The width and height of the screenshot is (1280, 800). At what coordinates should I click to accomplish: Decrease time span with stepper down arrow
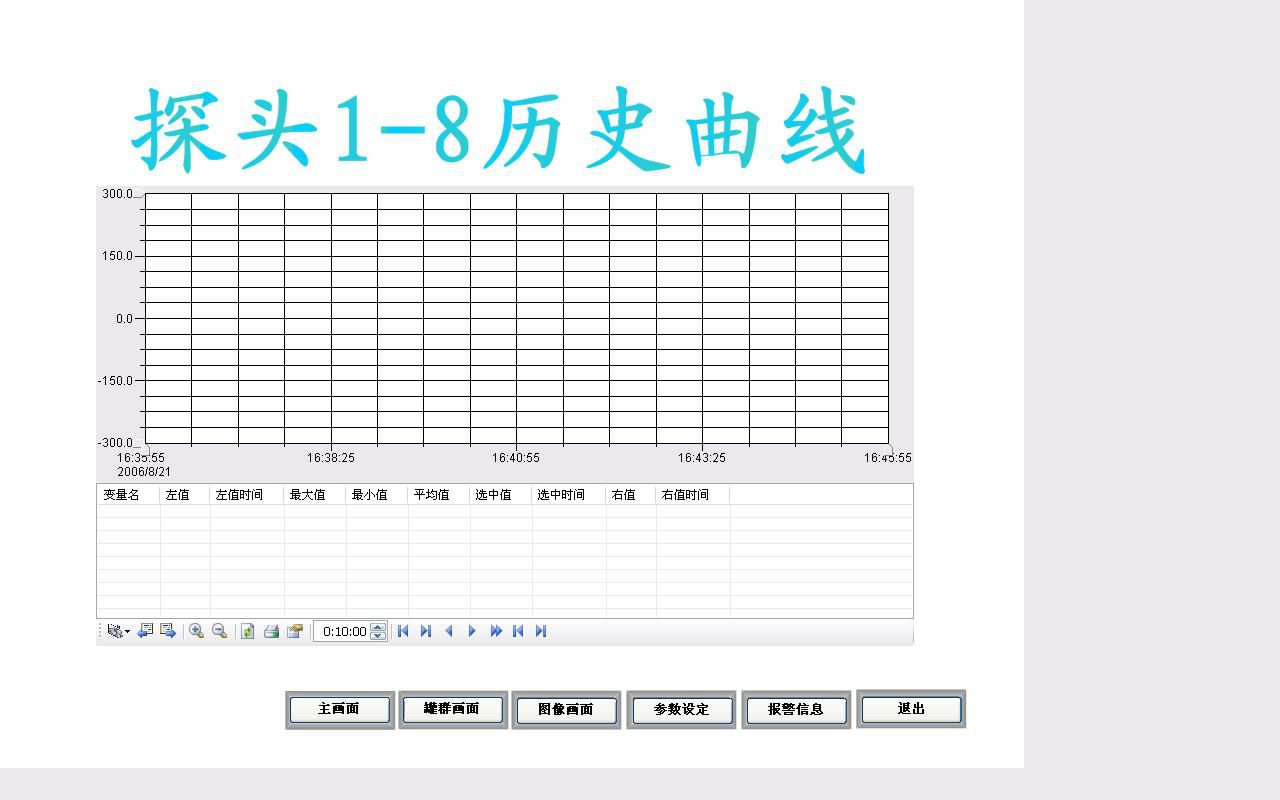[378, 636]
